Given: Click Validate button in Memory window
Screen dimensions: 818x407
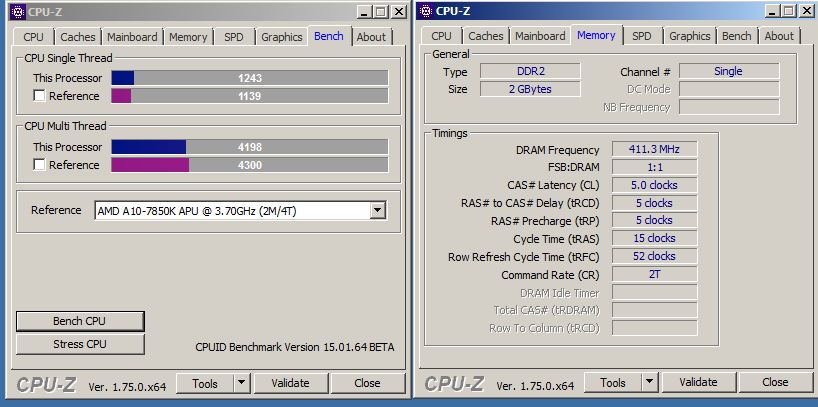Looking at the screenshot, I should point(699,382).
